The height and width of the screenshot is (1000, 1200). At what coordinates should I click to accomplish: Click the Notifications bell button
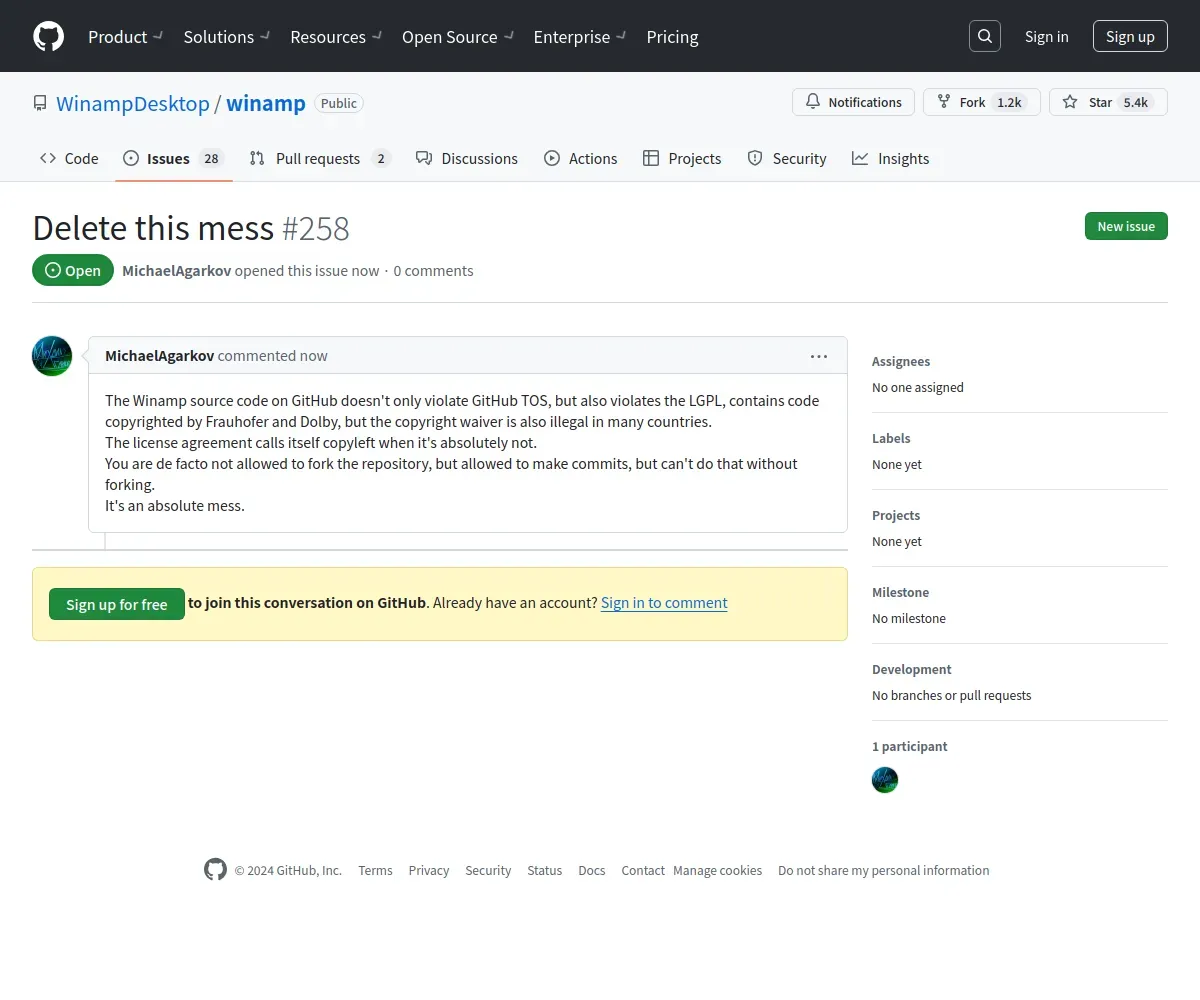pyautogui.click(x=853, y=102)
